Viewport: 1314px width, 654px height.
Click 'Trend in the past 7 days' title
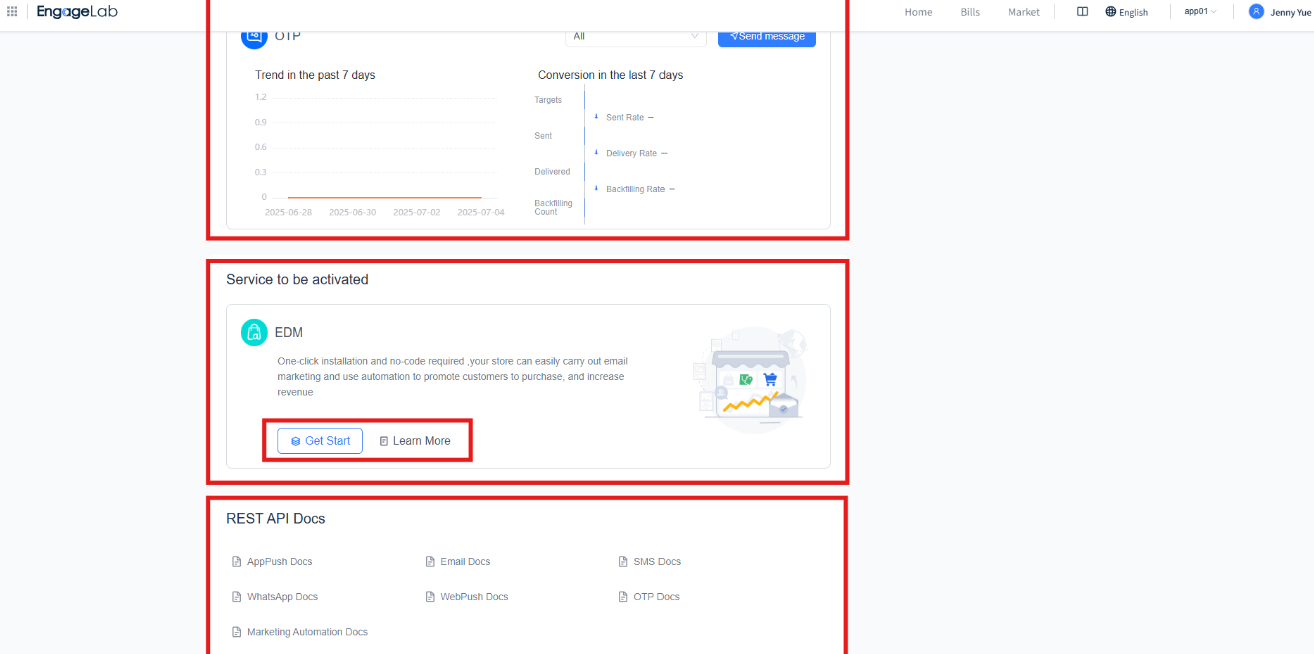tap(315, 75)
